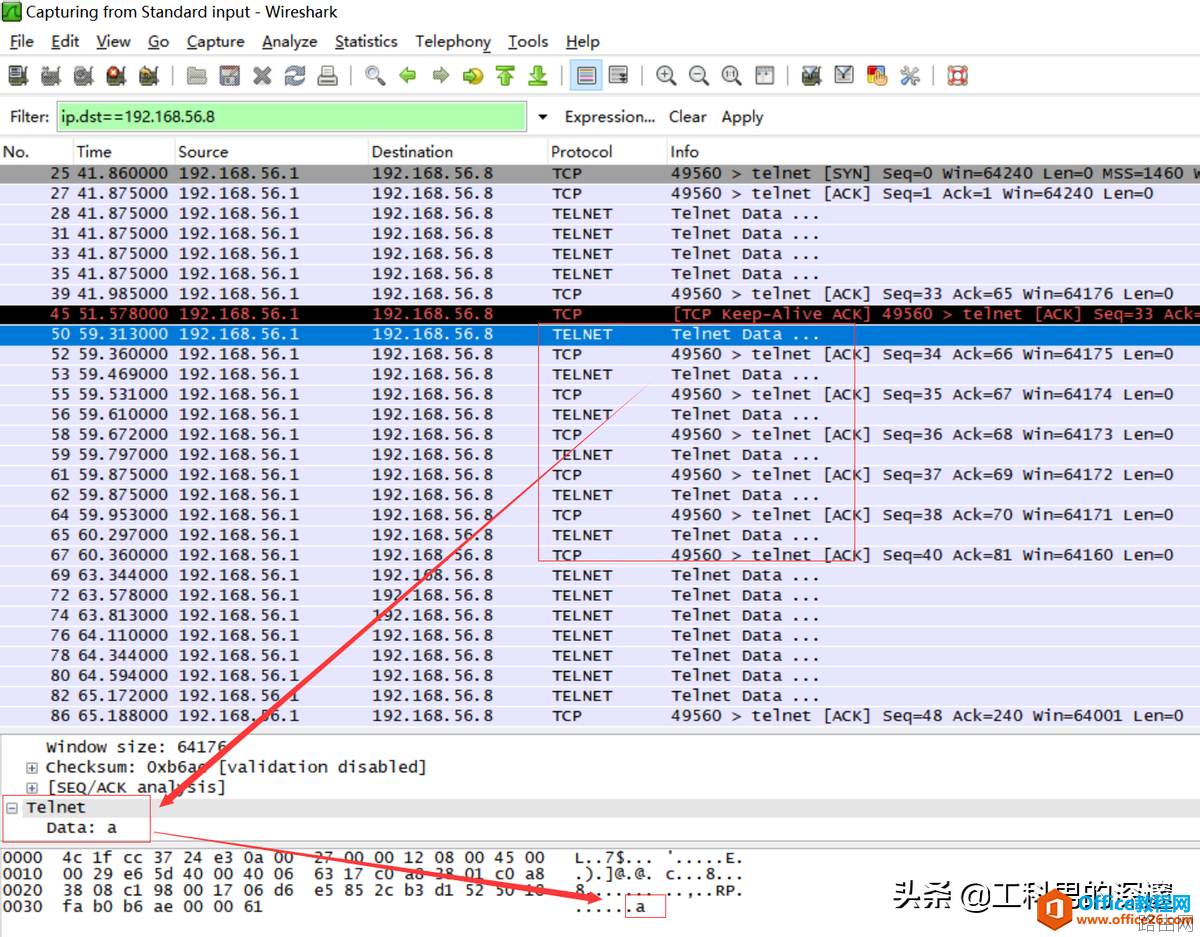Screen dimensions: 1200x937
Task: Click the Reload capture file icon
Action: [294, 76]
